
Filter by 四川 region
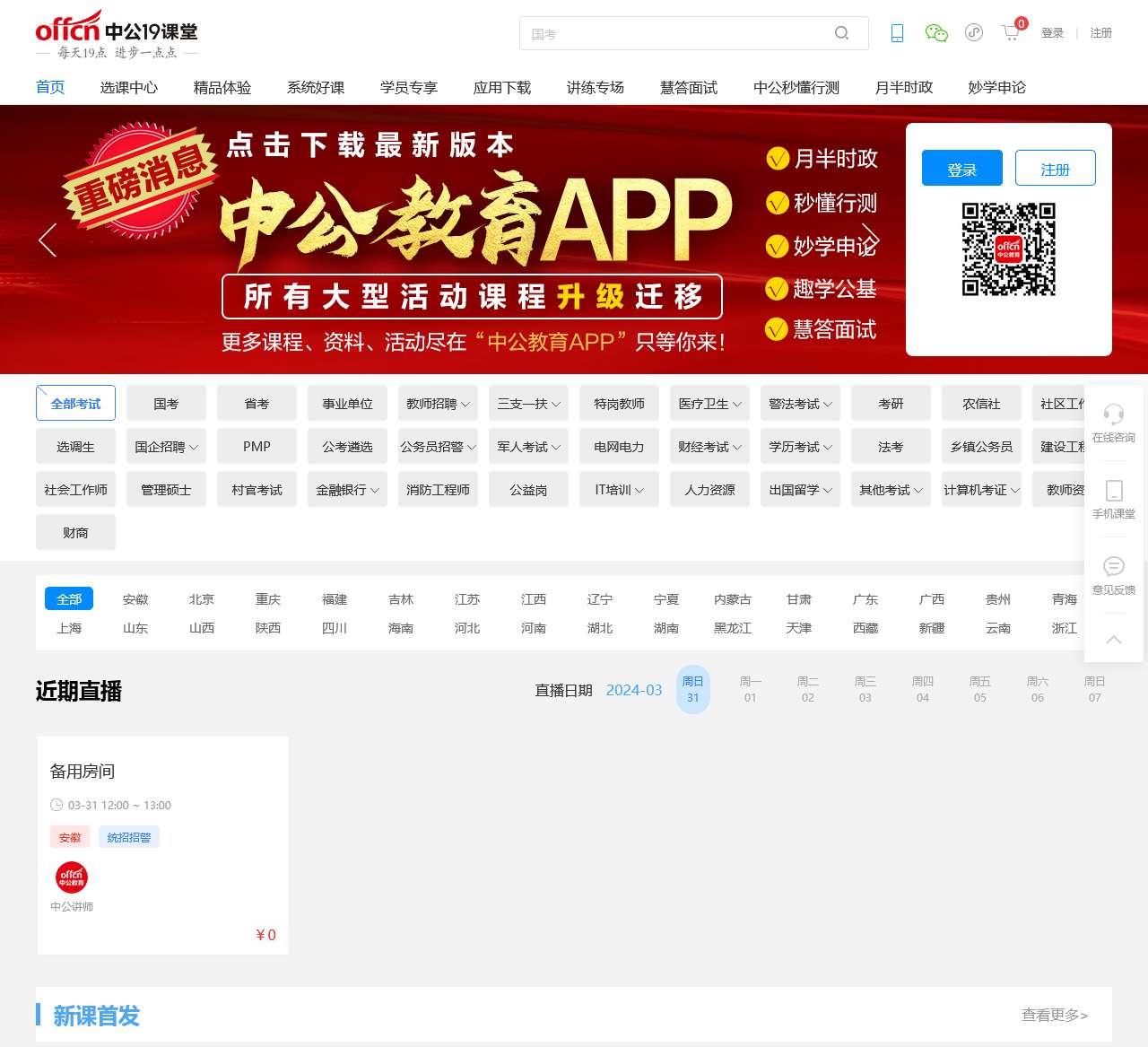pyautogui.click(x=335, y=628)
